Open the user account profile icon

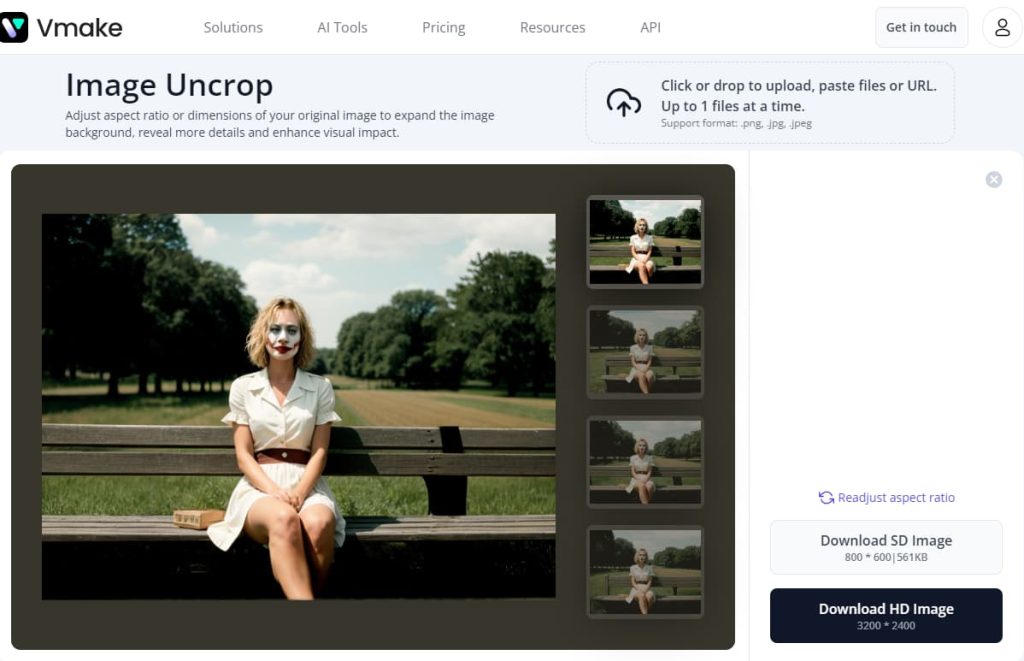coord(1002,27)
